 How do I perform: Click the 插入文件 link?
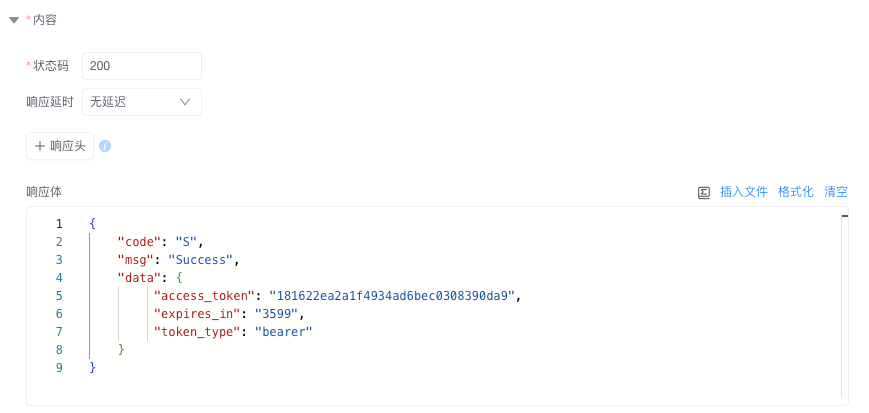coord(744,192)
